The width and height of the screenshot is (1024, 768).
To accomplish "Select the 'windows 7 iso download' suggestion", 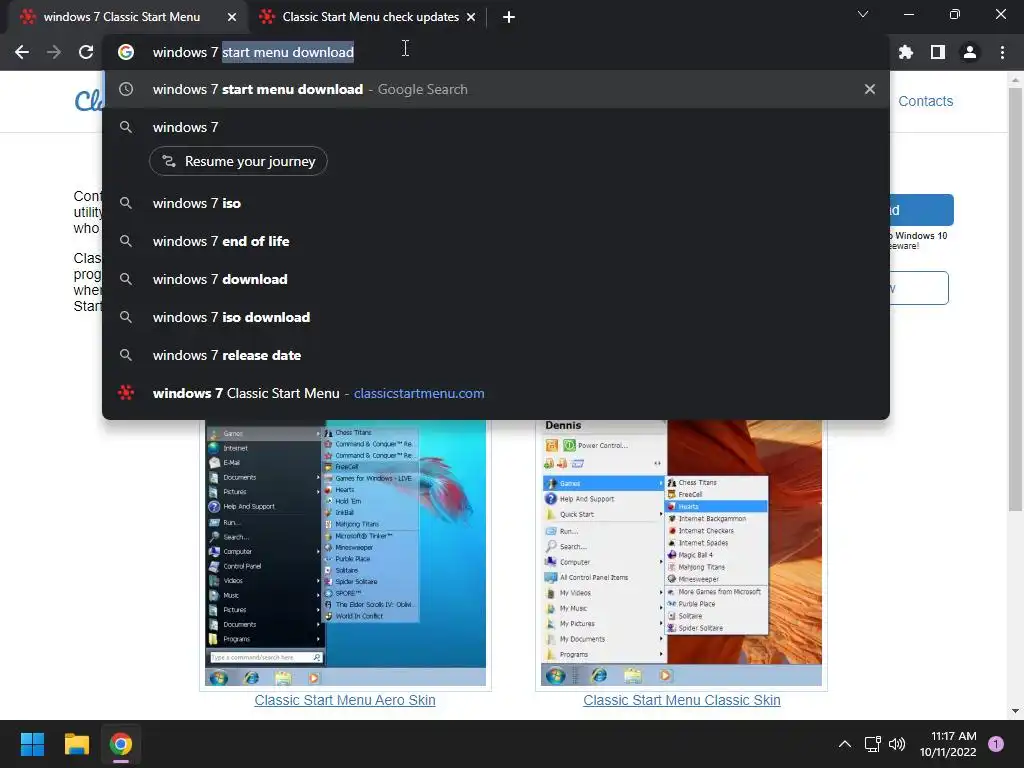I will (x=496, y=317).
